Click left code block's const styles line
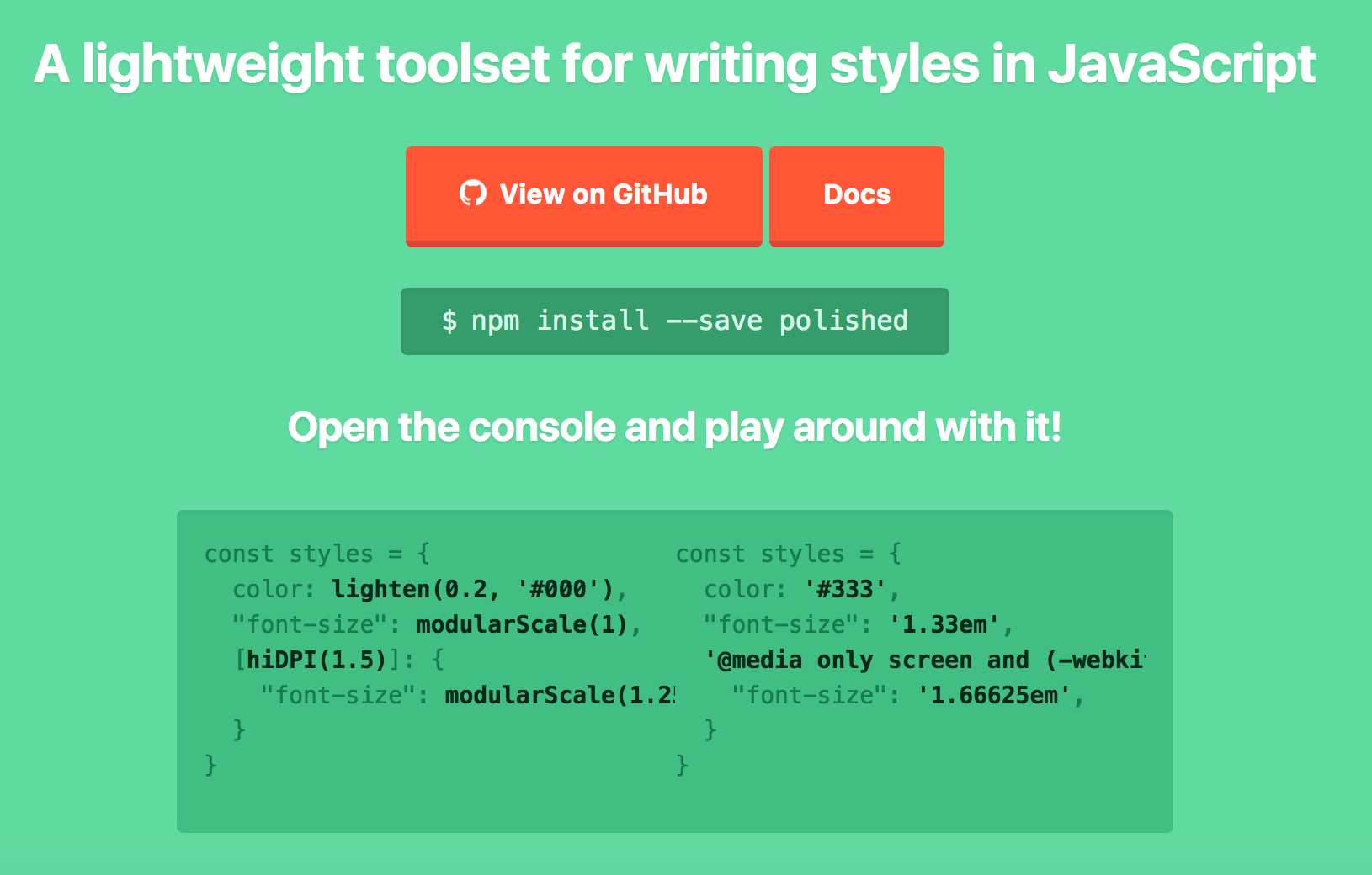This screenshot has height=875, width=1372. coord(317,554)
